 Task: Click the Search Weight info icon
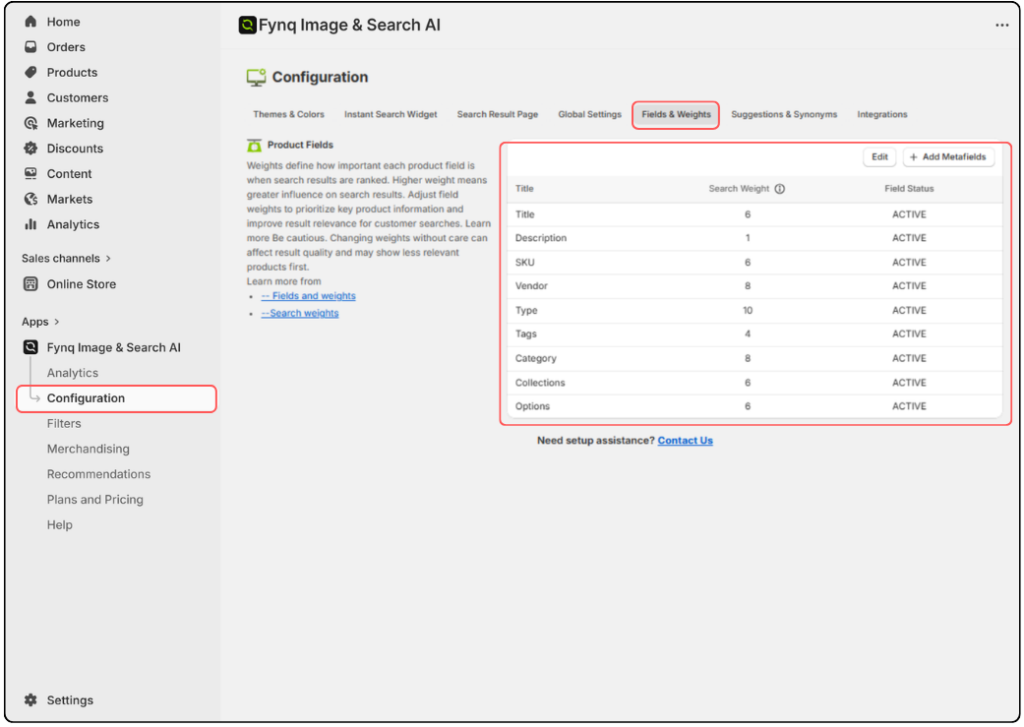[780, 189]
